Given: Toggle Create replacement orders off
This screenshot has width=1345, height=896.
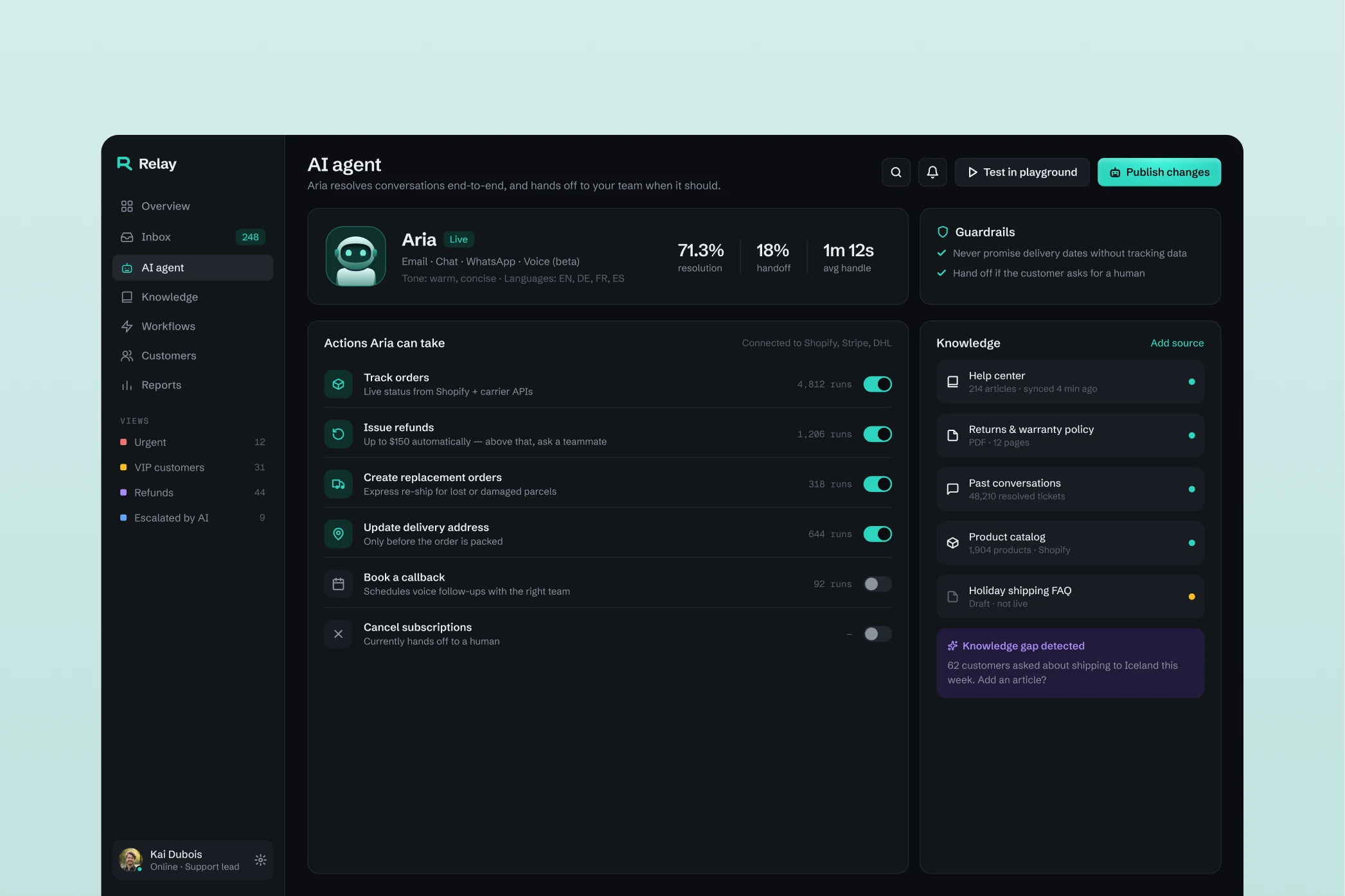Looking at the screenshot, I should coord(877,484).
